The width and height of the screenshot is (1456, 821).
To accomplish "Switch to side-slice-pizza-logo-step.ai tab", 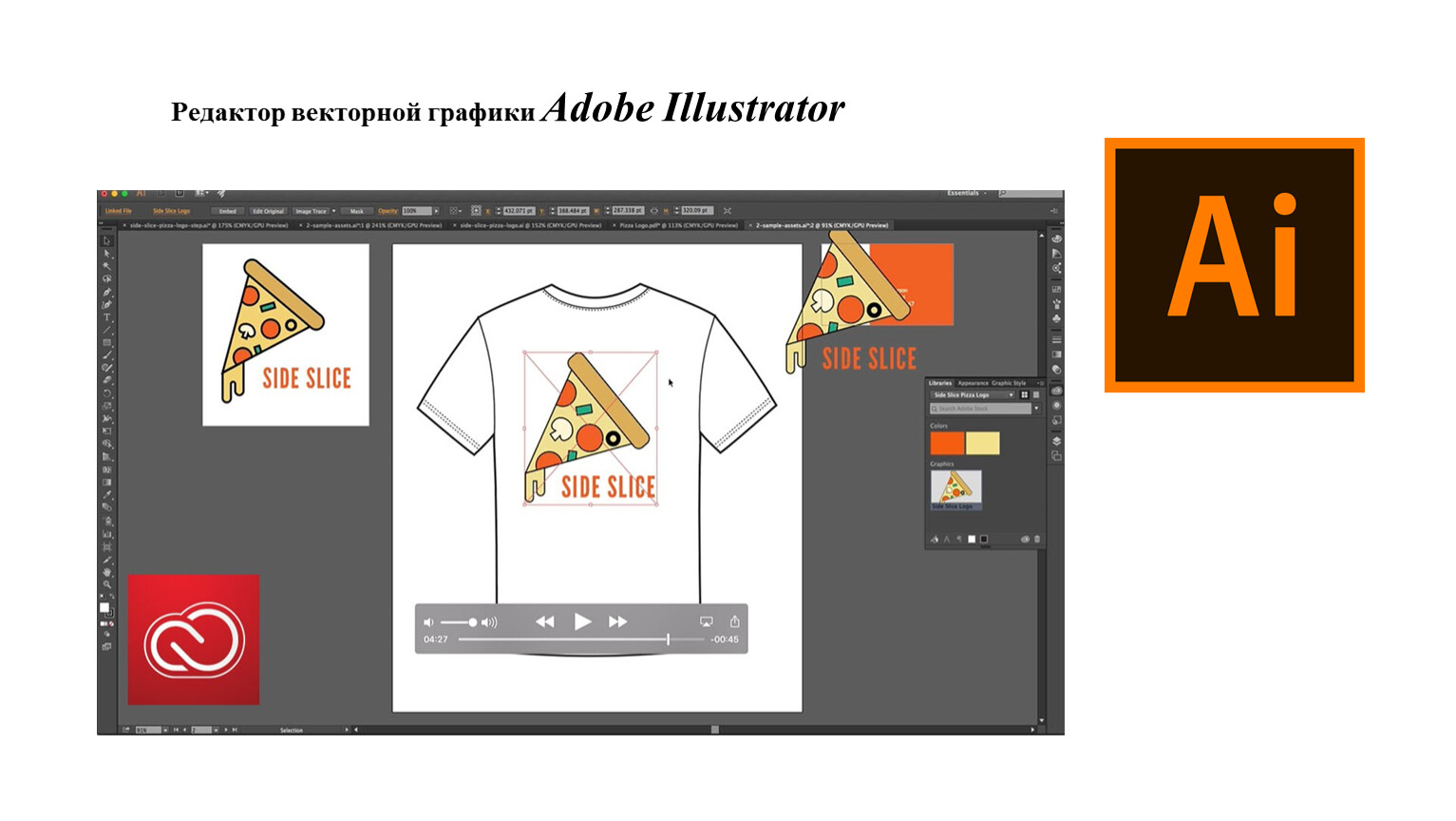I will [x=206, y=226].
